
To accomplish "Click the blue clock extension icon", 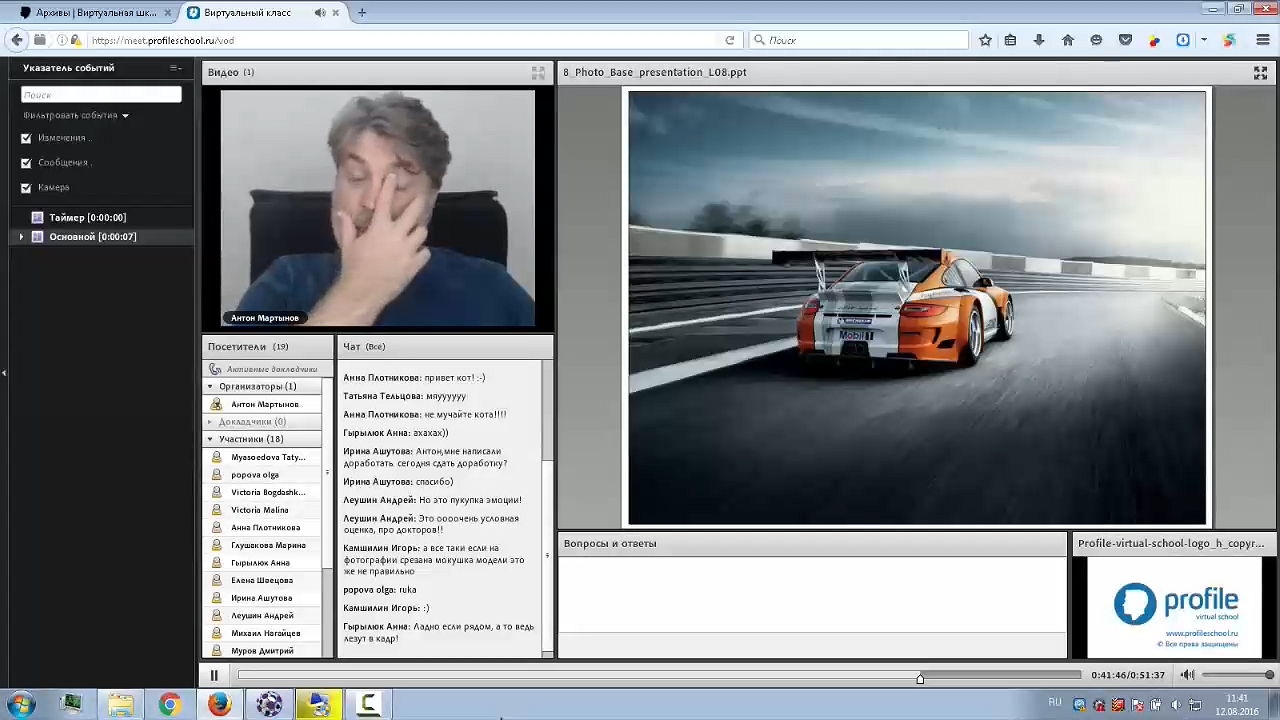I will (1183, 40).
